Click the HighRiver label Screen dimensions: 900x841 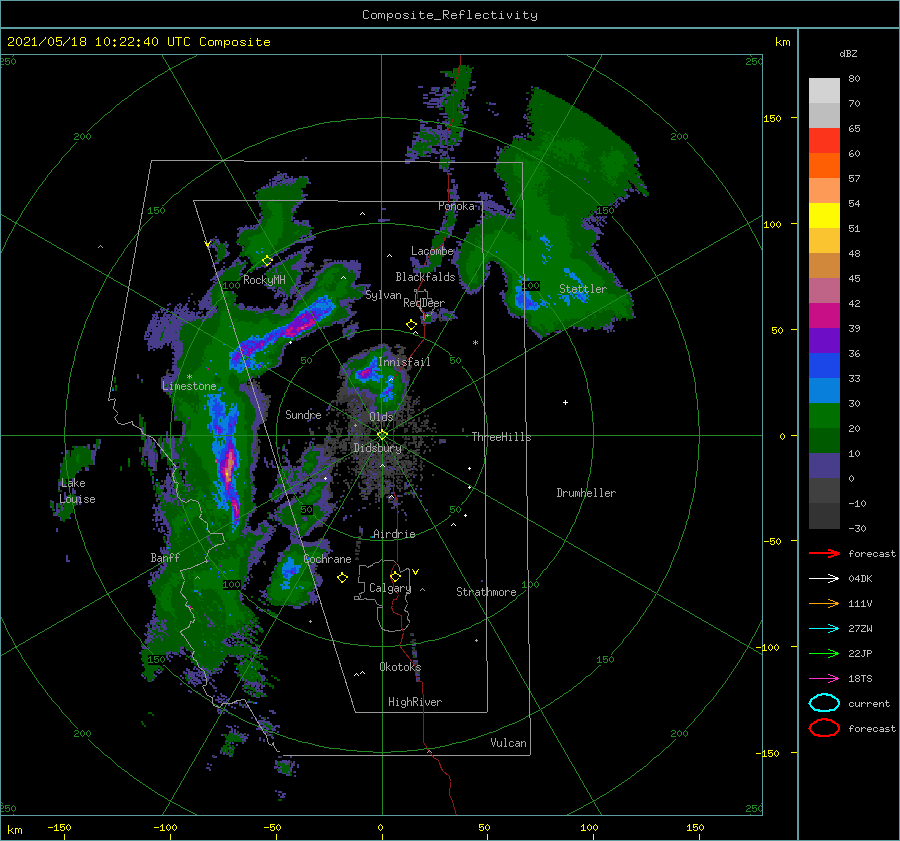[x=415, y=702]
